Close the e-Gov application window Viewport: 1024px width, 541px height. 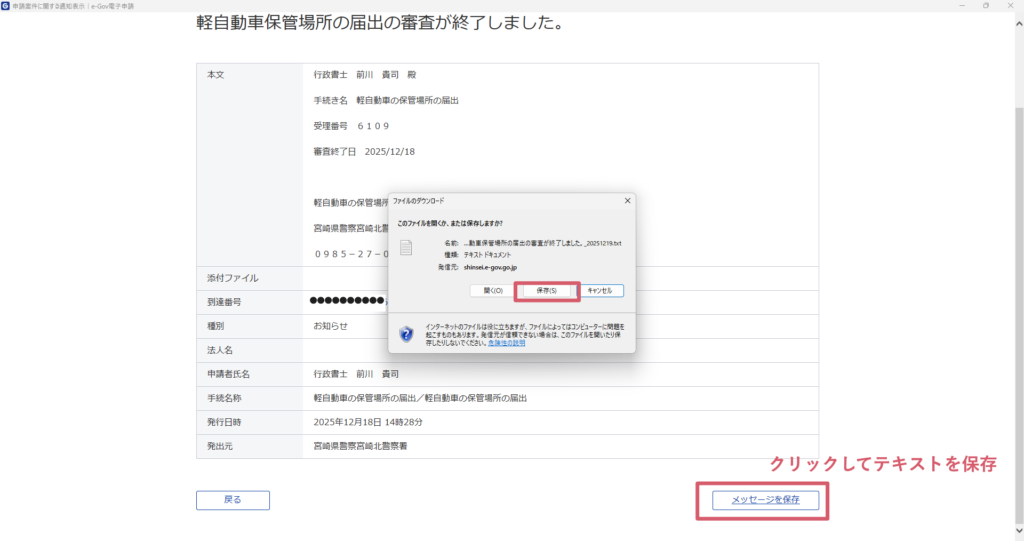pyautogui.click(x=1012, y=6)
